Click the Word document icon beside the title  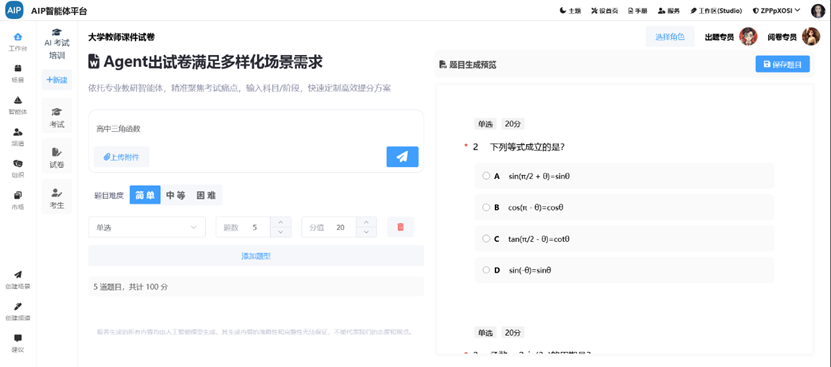(x=94, y=62)
